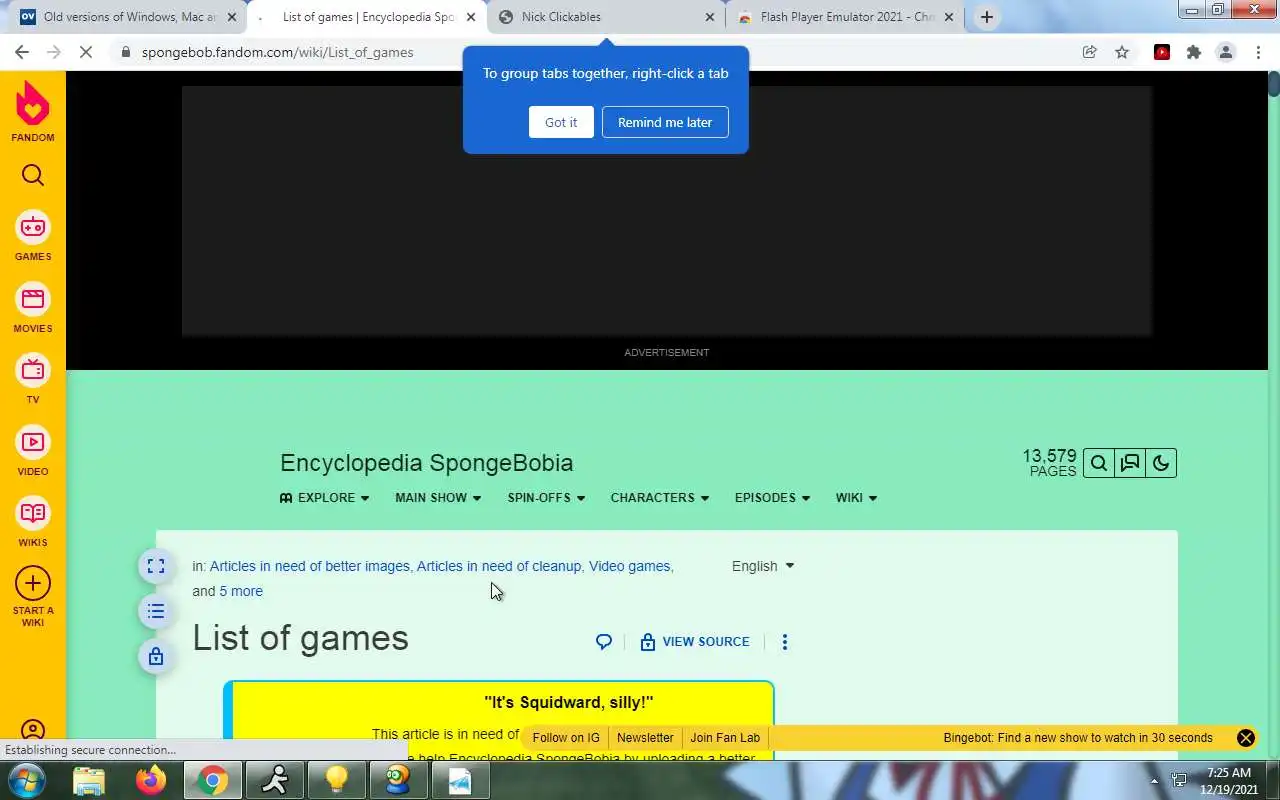
Task: Click the page lock icon on left rail
Action: pos(156,656)
